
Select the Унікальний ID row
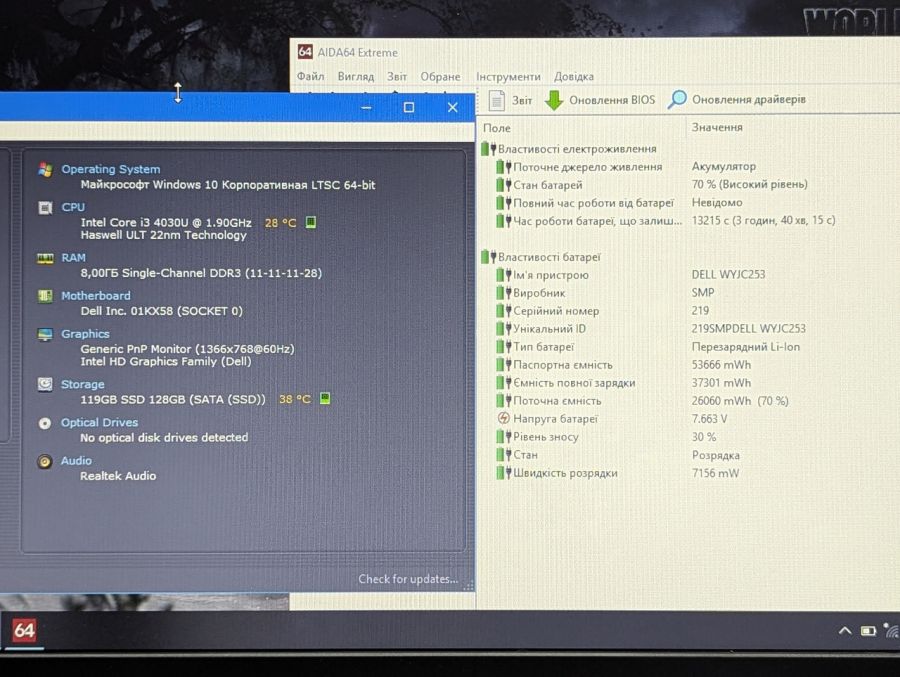coord(651,328)
